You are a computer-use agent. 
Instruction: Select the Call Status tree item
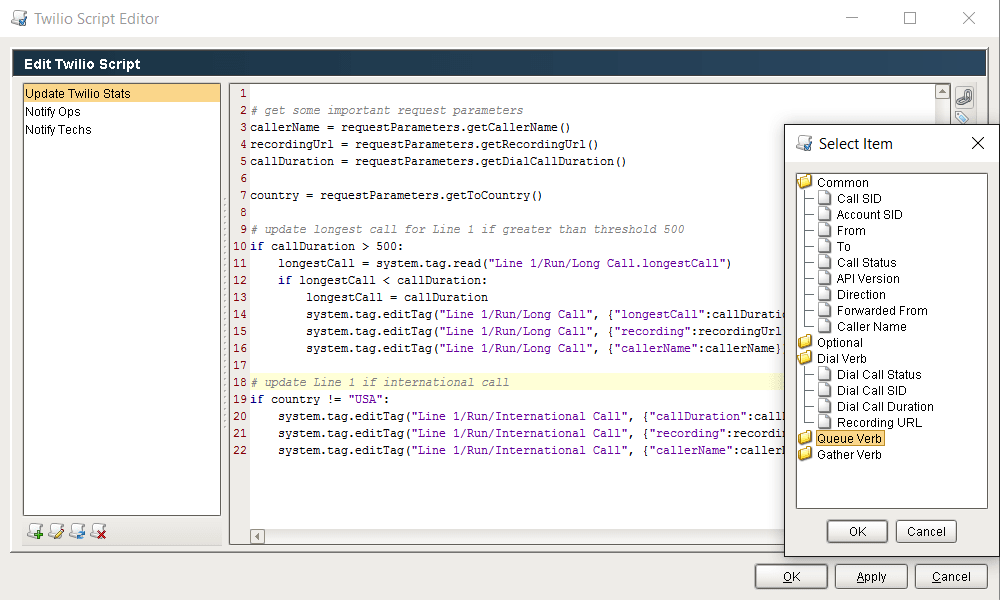coord(866,262)
